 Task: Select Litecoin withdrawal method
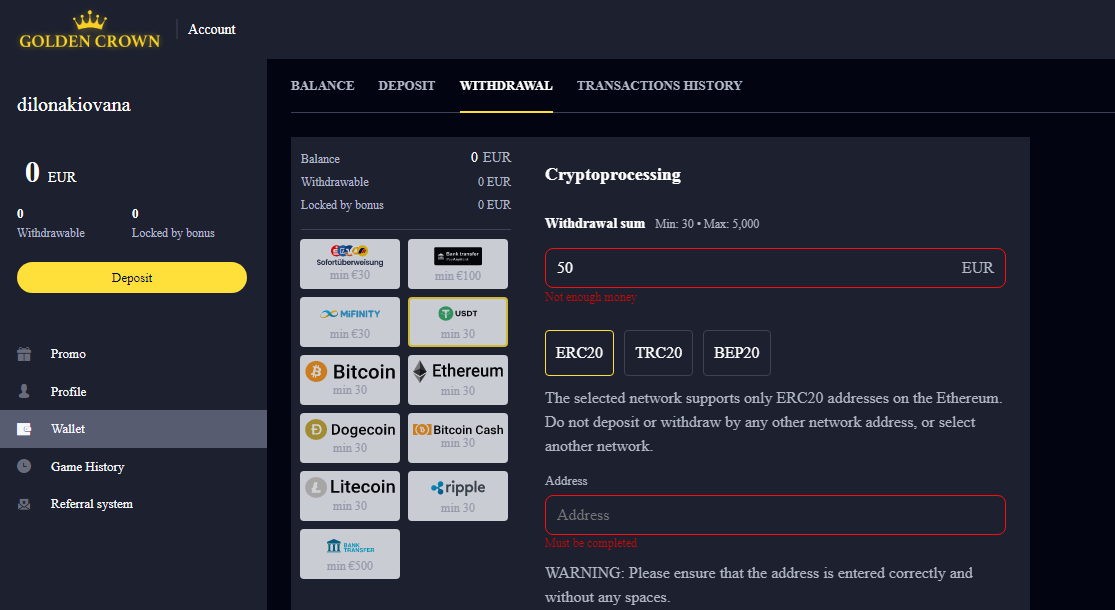(x=350, y=495)
